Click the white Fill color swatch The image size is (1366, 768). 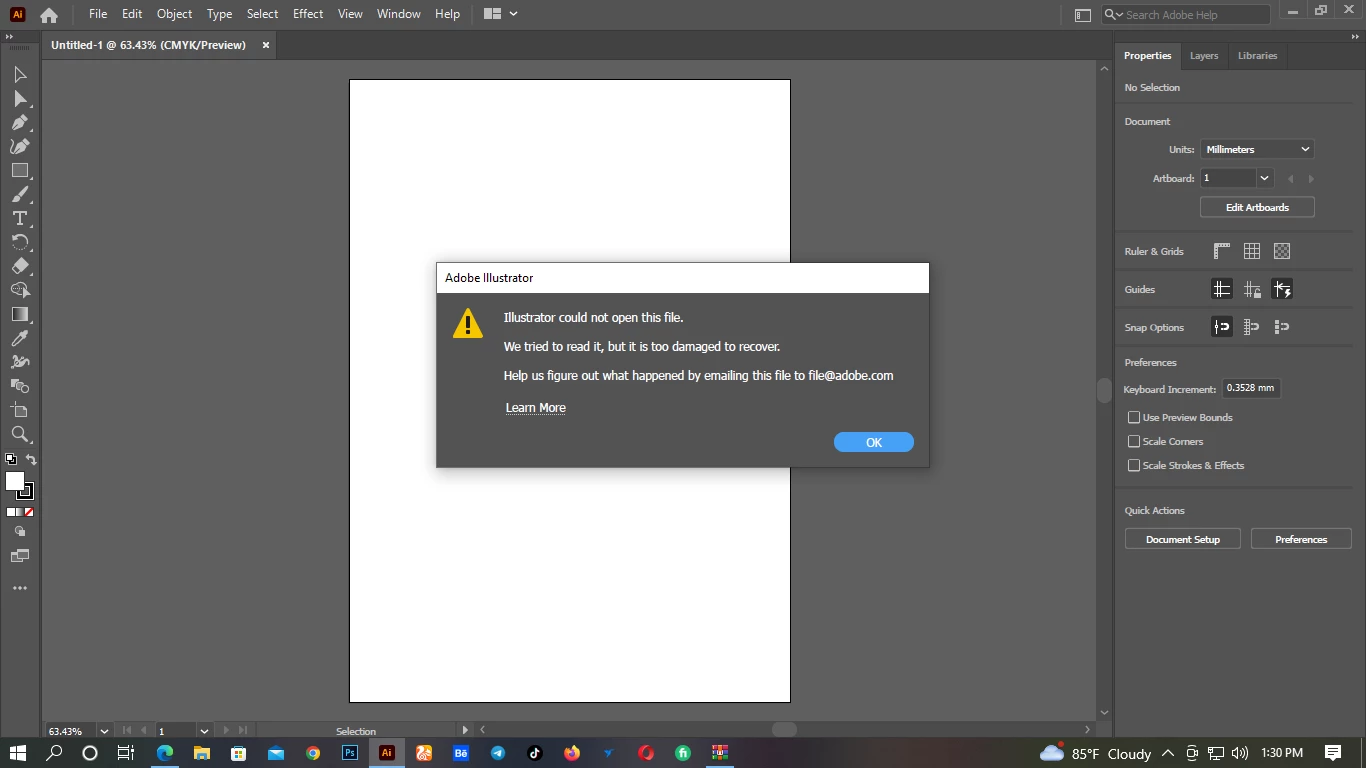[x=13, y=480]
